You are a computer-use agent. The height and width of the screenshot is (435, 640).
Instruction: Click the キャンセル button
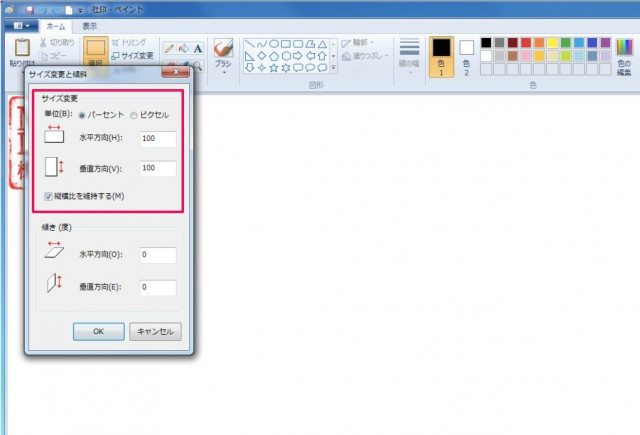pos(155,331)
